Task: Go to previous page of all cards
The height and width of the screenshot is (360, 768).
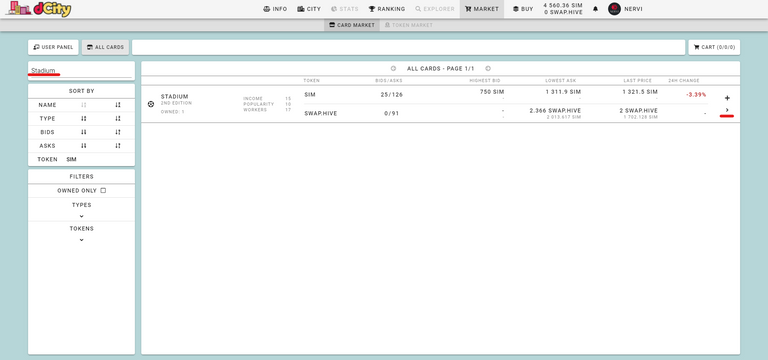Action: tap(393, 69)
